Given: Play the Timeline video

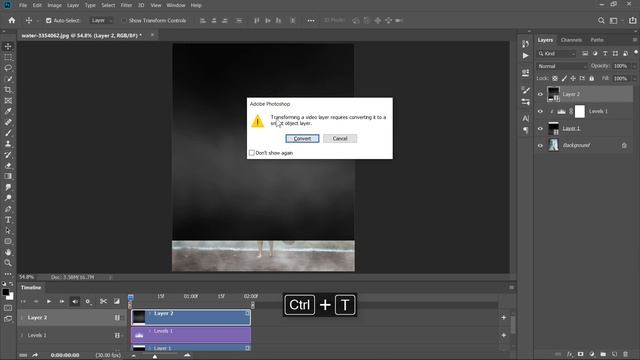Looking at the screenshot, I should click(49, 301).
